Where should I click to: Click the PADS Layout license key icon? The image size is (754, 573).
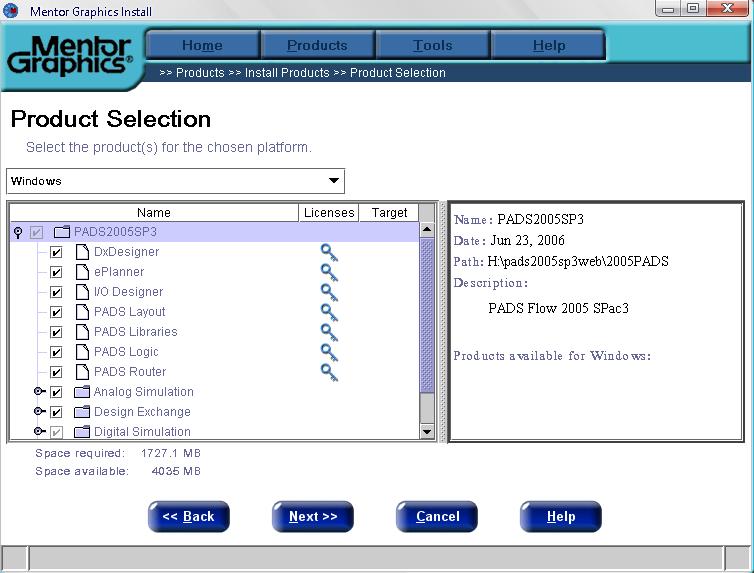(329, 312)
